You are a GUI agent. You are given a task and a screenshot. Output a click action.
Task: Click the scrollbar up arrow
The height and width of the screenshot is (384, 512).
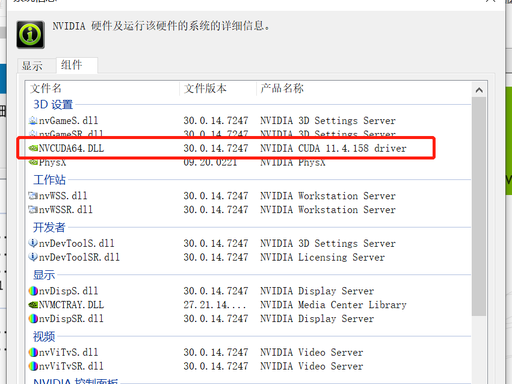pyautogui.click(x=479, y=90)
